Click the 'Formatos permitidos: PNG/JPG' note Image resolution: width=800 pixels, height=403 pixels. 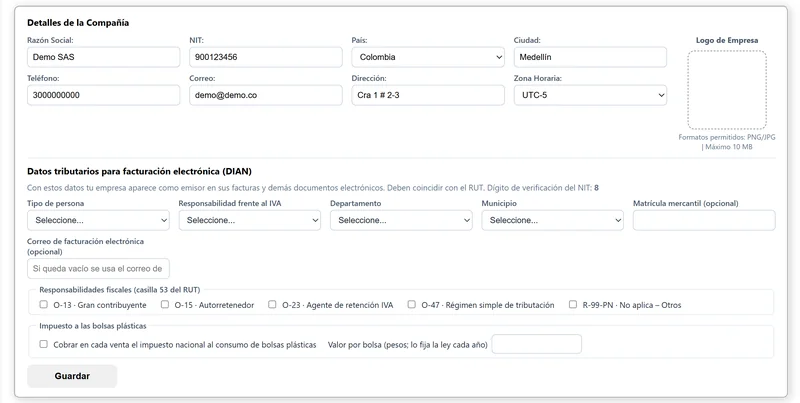pos(727,142)
